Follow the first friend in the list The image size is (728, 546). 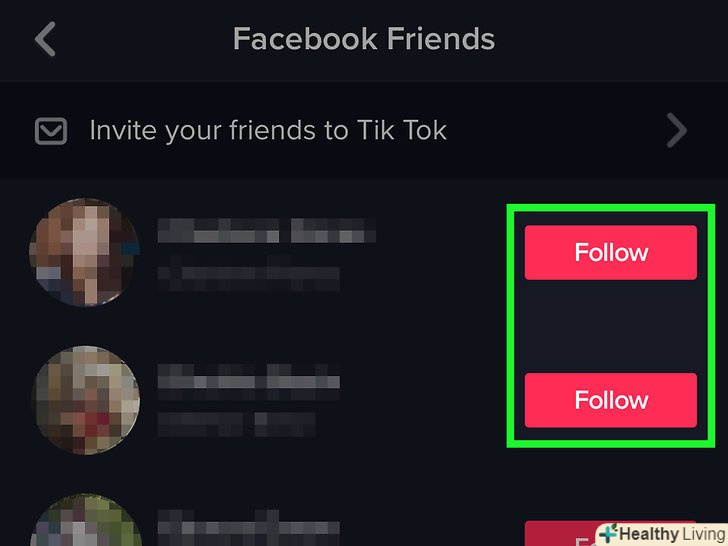611,253
